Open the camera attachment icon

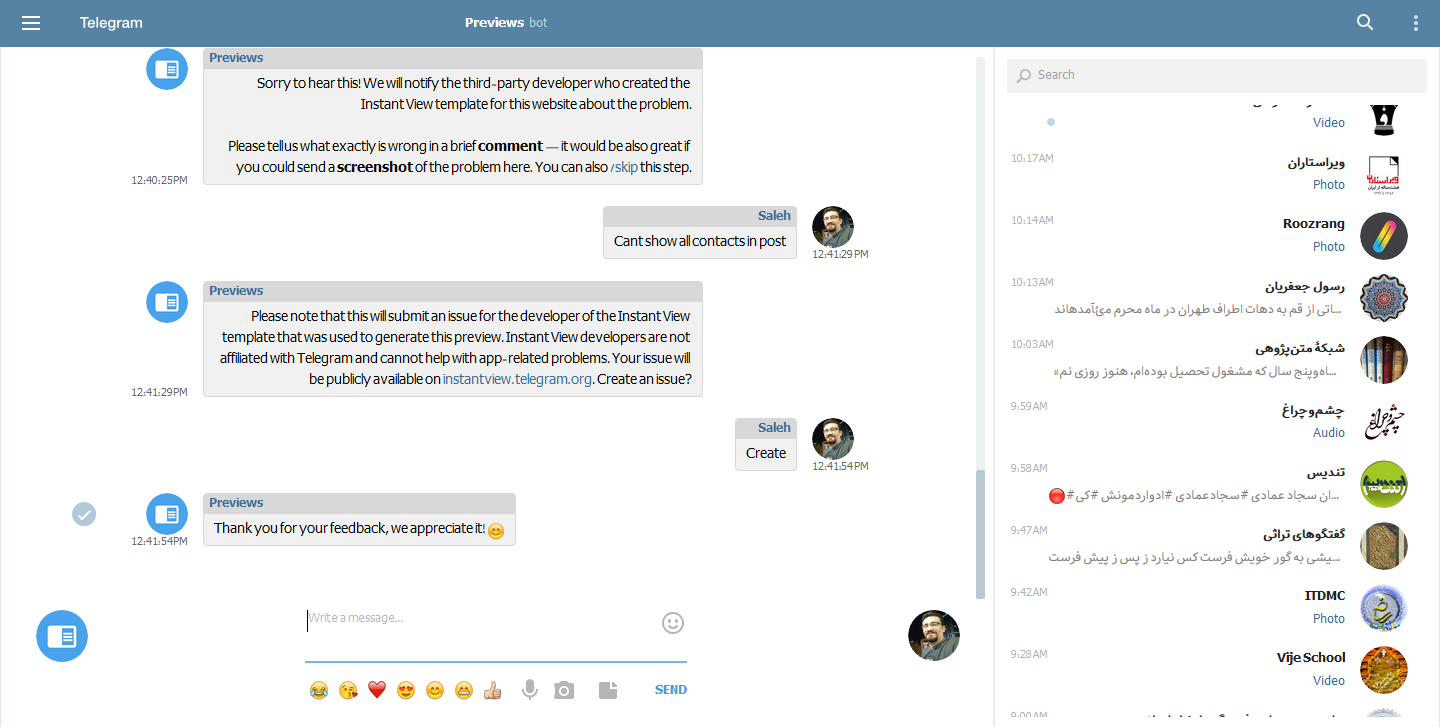(x=563, y=689)
